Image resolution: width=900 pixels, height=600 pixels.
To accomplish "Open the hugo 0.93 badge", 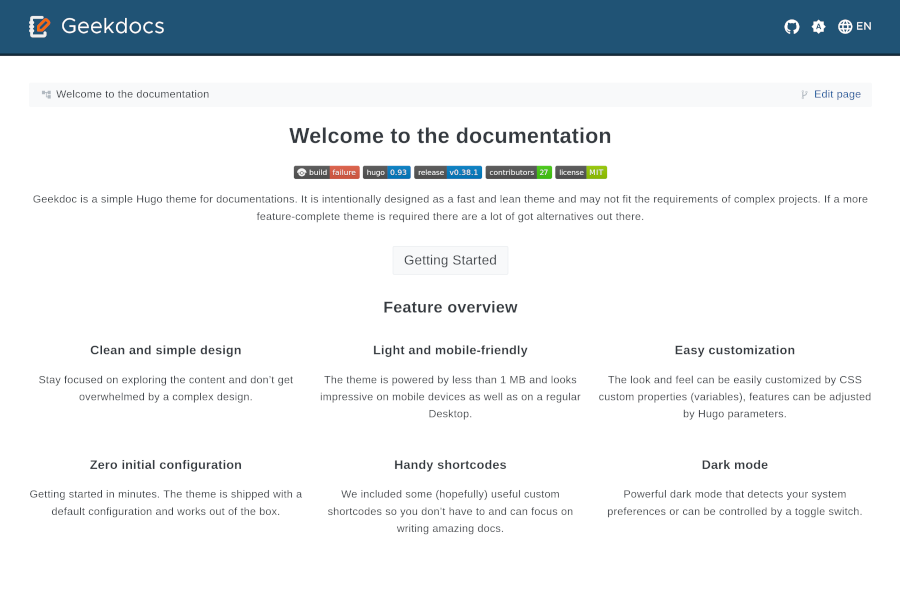I will click(386, 172).
